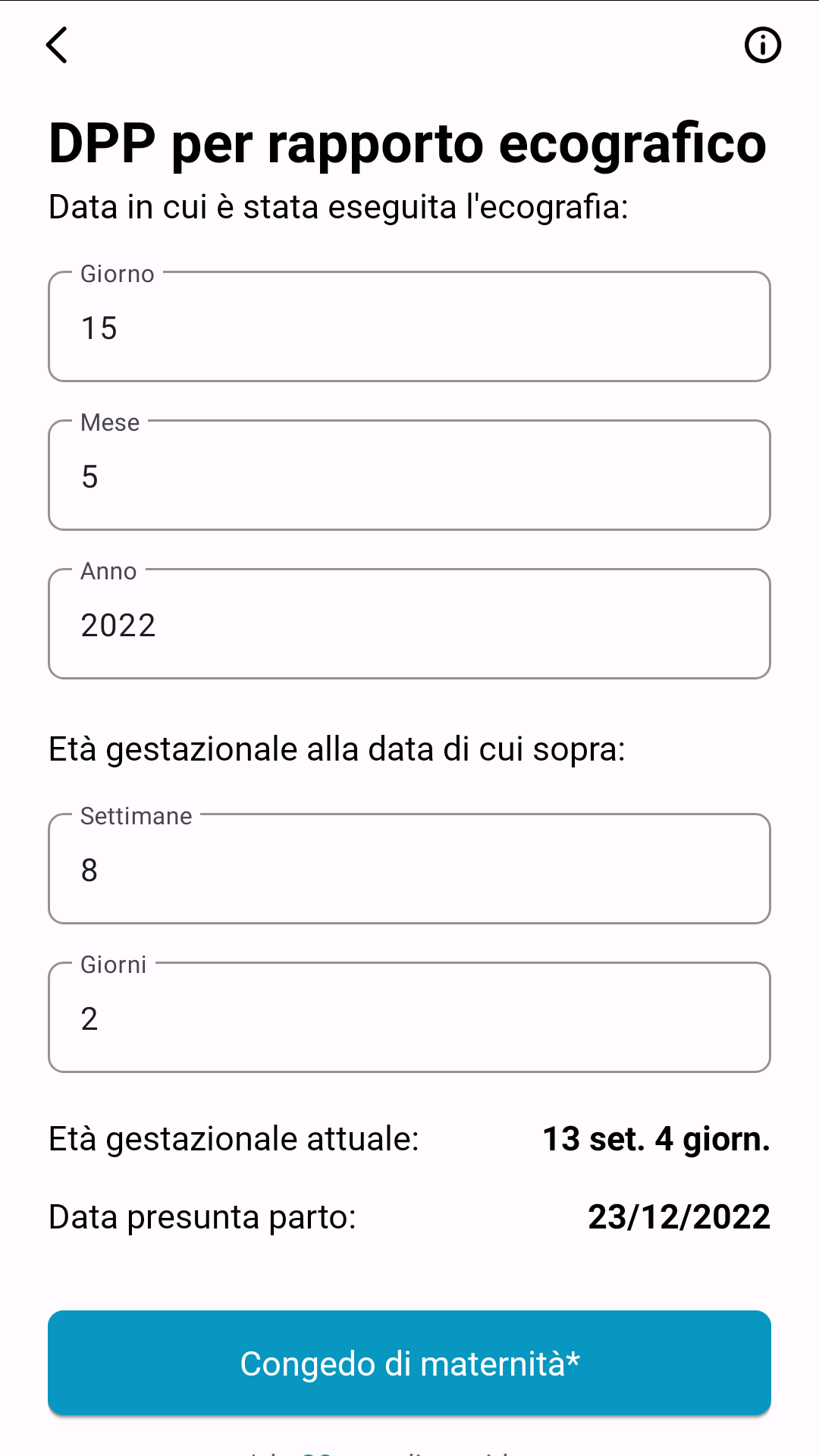819x1456 pixels.
Task: Click the floating Mese label
Action: (110, 422)
